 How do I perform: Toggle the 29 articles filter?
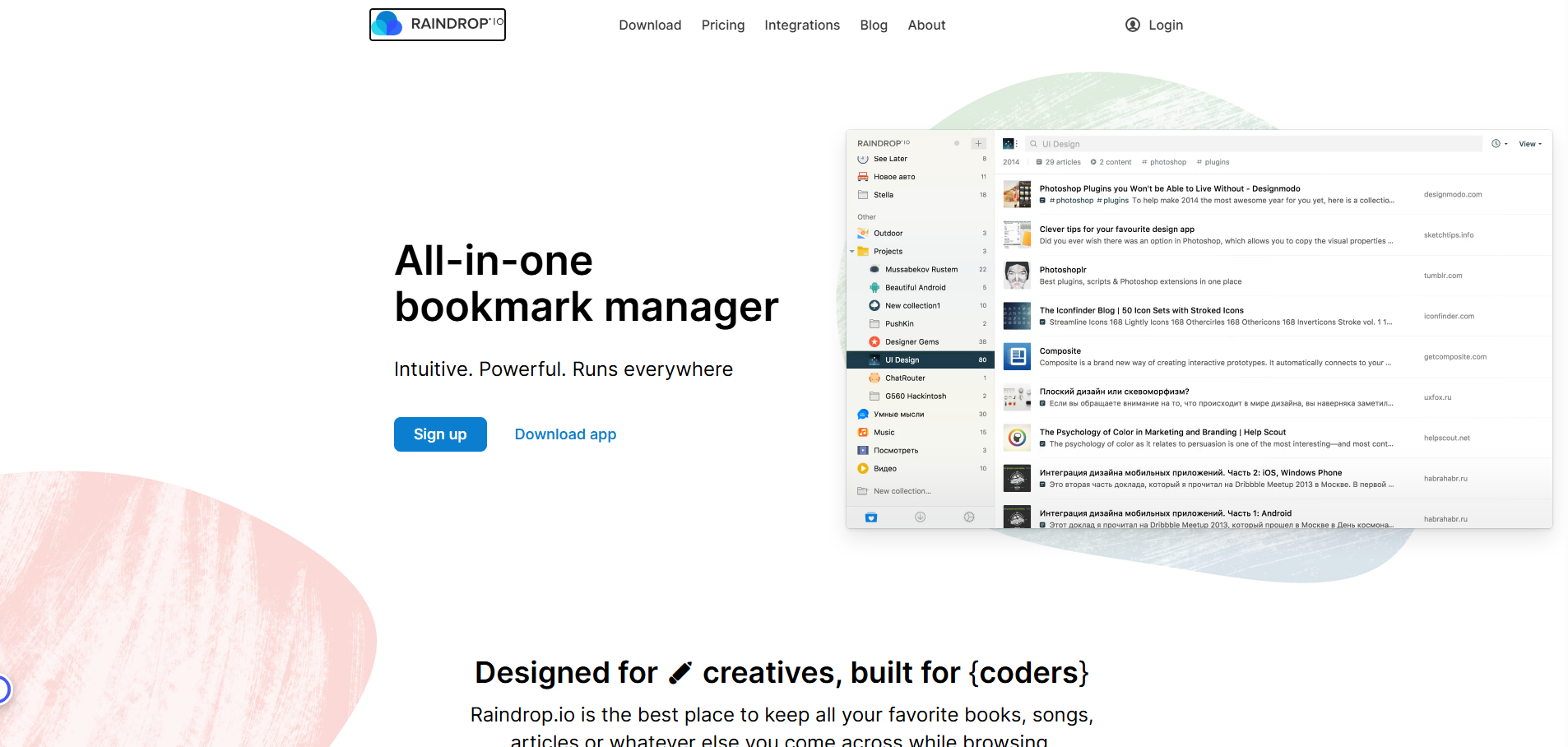click(1059, 162)
